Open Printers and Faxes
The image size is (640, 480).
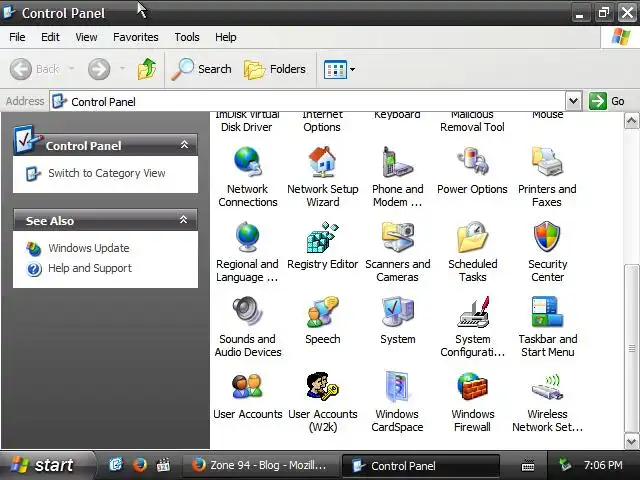[547, 162]
